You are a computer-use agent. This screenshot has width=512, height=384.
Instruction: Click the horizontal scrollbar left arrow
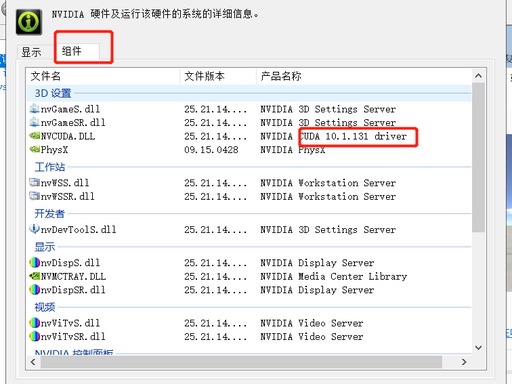pos(33,362)
